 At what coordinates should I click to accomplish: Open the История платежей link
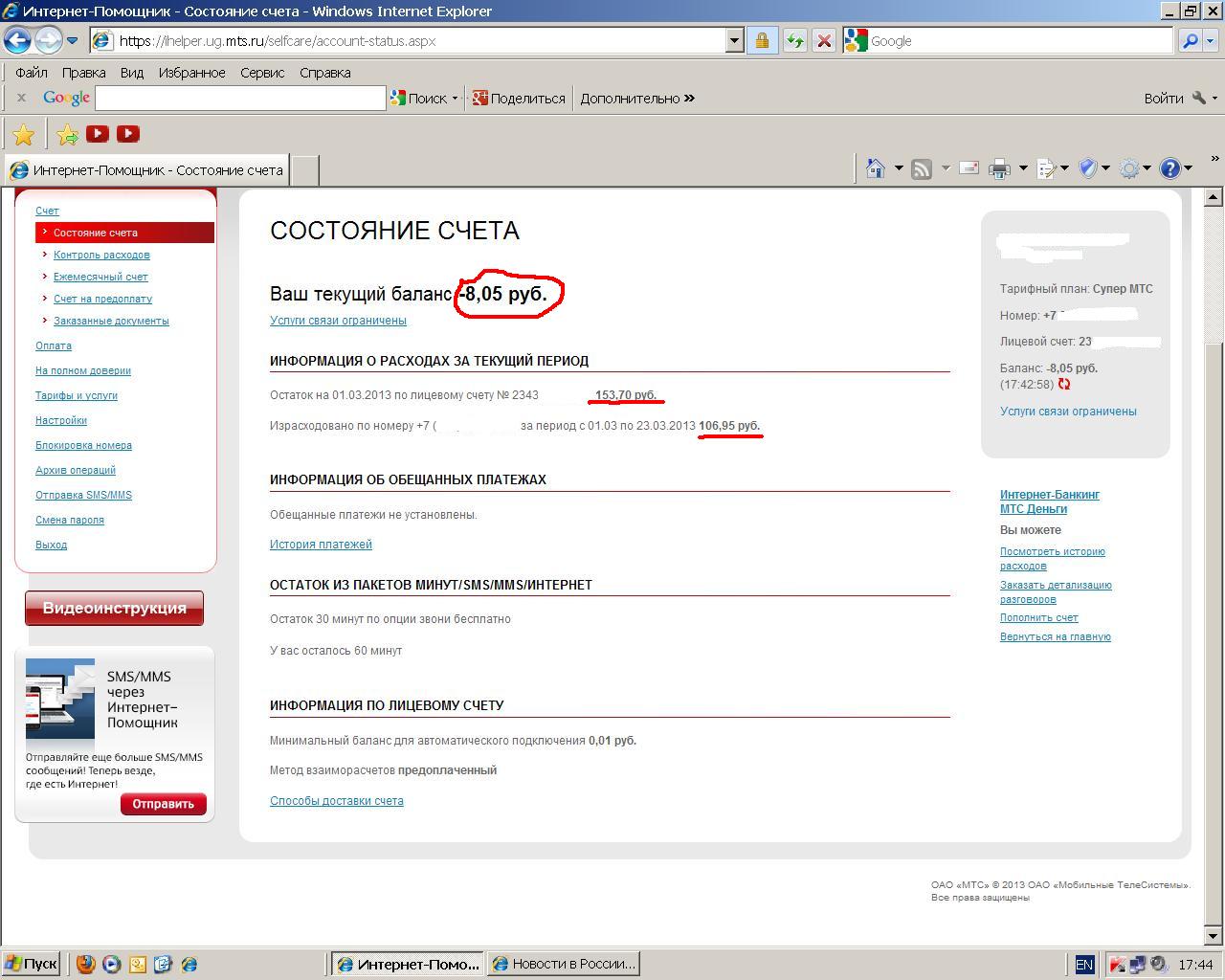[x=321, y=545]
